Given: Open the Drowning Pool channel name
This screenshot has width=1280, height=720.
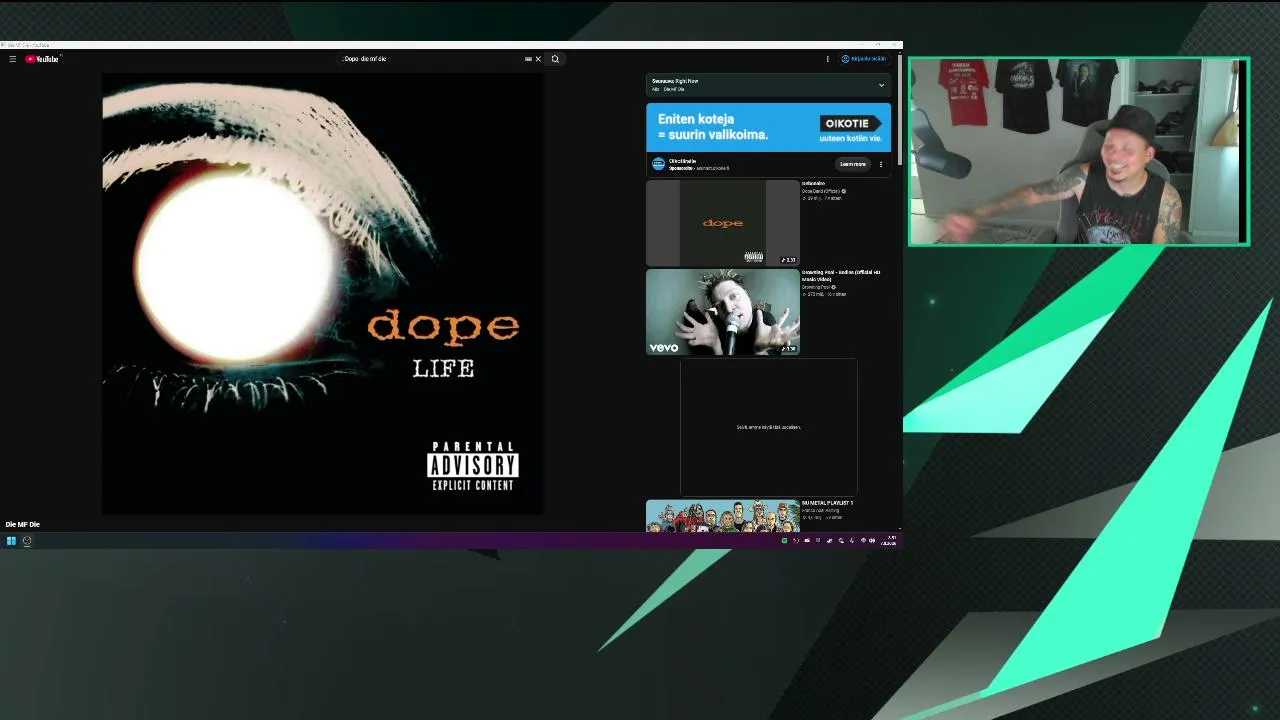Looking at the screenshot, I should click(816, 287).
